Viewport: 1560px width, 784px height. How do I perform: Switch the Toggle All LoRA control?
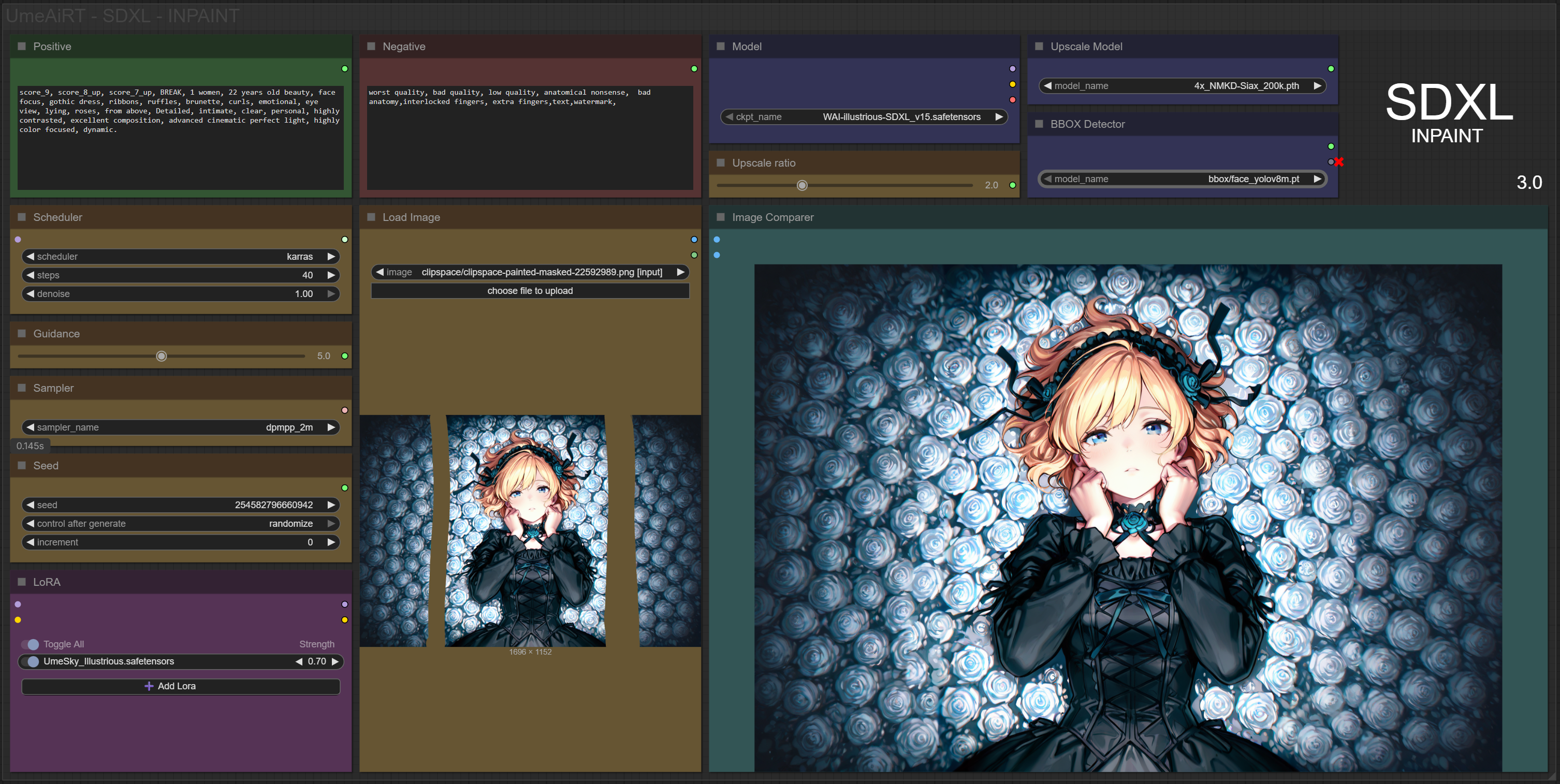(31, 644)
